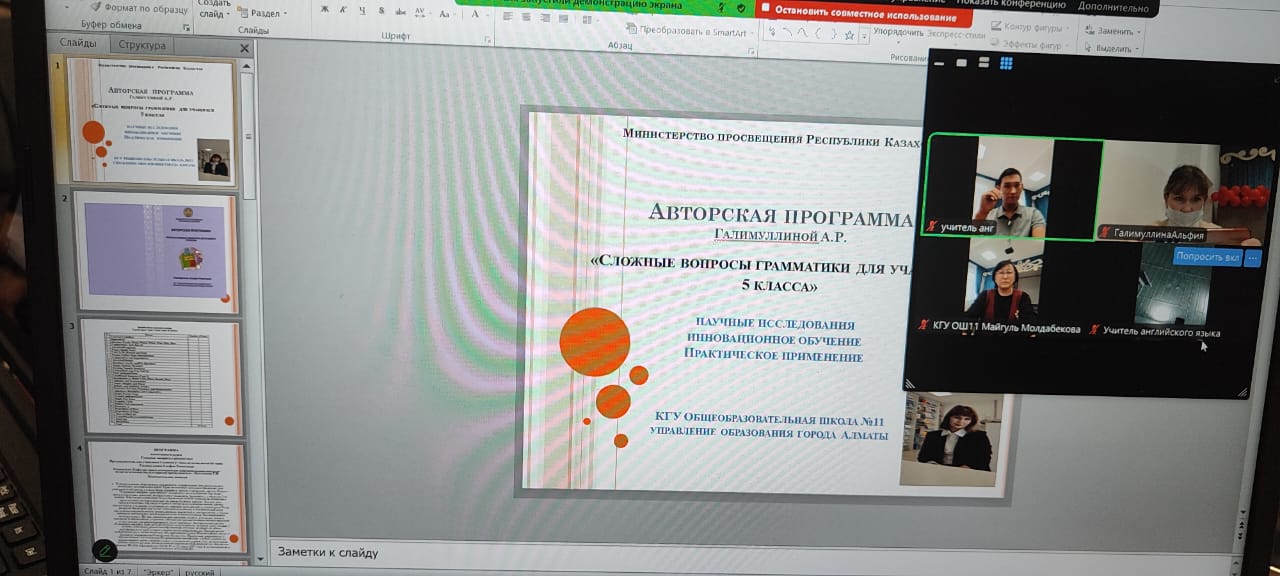Open the Создать слайд dropdown

216,12
